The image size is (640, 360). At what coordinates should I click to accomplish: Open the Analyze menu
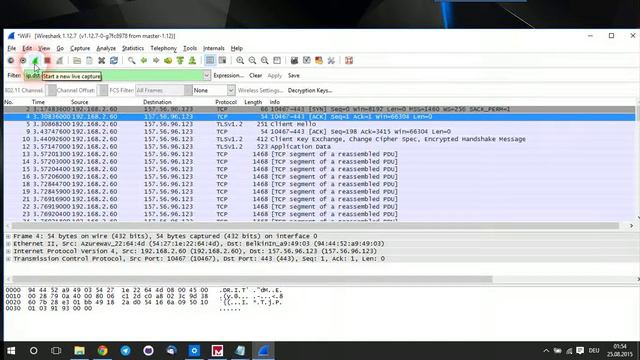[x=106, y=48]
